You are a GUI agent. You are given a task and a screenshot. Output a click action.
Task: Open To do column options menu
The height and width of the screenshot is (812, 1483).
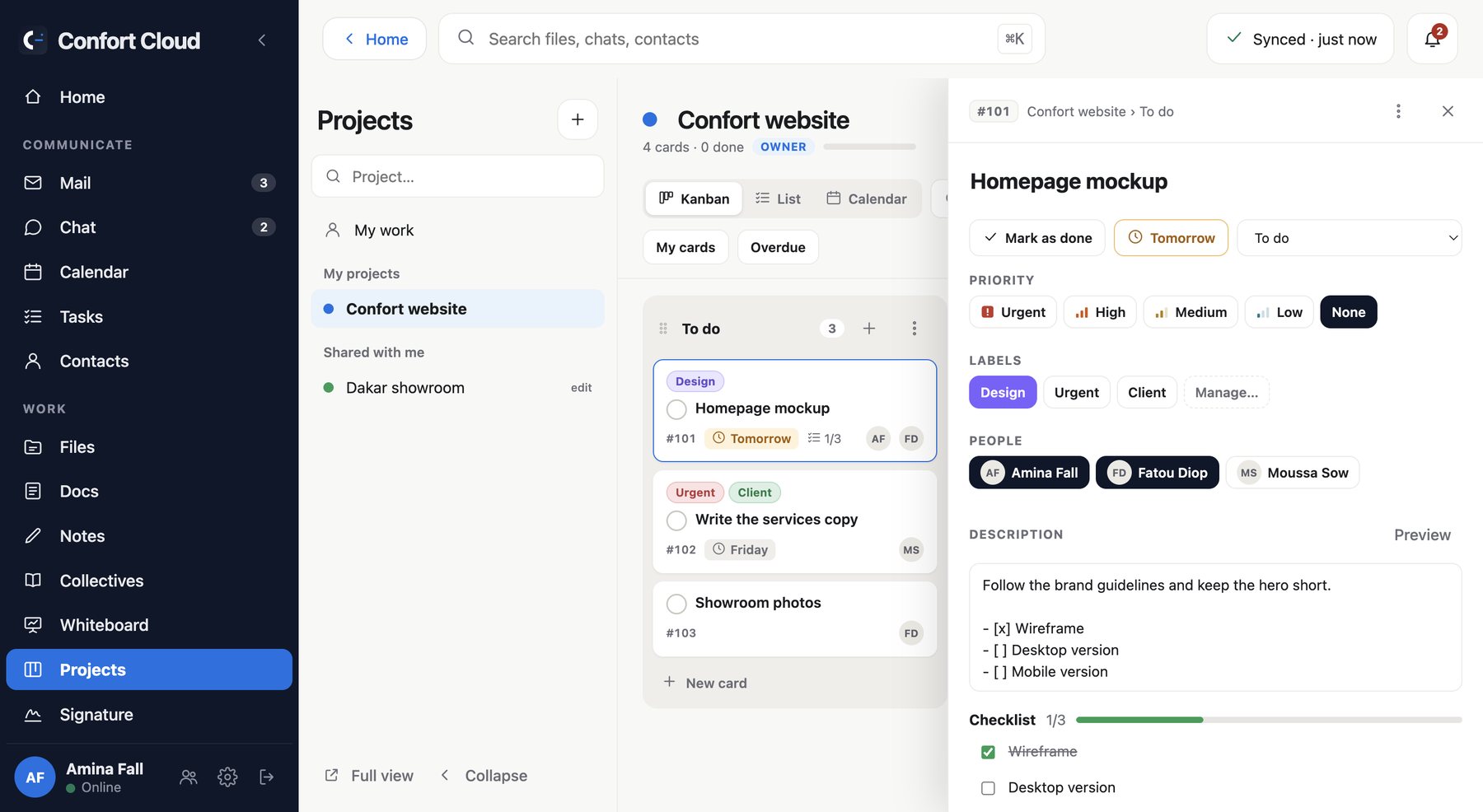(914, 329)
